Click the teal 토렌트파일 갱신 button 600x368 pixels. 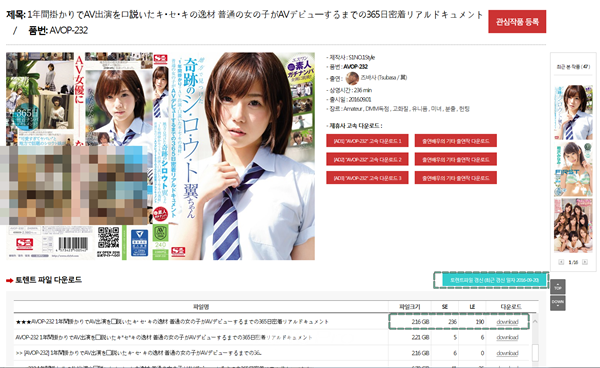click(494, 280)
